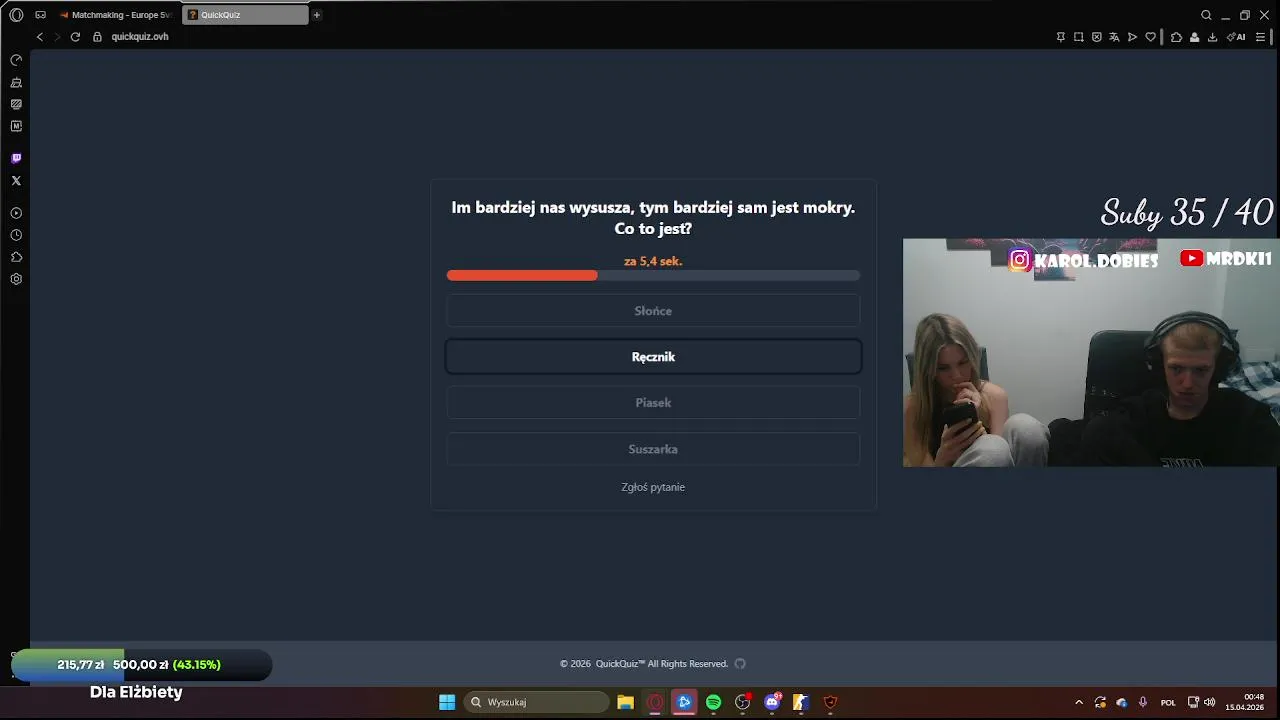The width and height of the screenshot is (1280, 720).
Task: Open the downloads icon in toolbar
Action: tap(1212, 37)
